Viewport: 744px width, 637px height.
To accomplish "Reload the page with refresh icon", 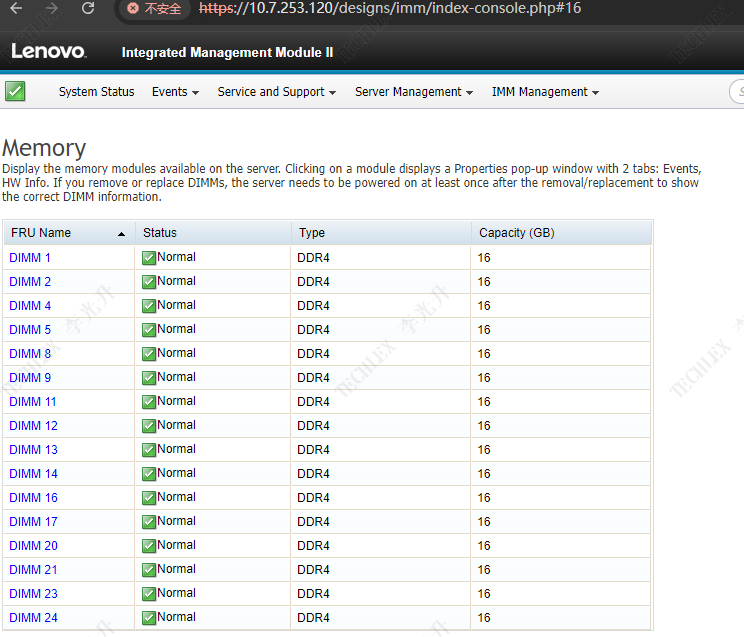I will click(88, 8).
